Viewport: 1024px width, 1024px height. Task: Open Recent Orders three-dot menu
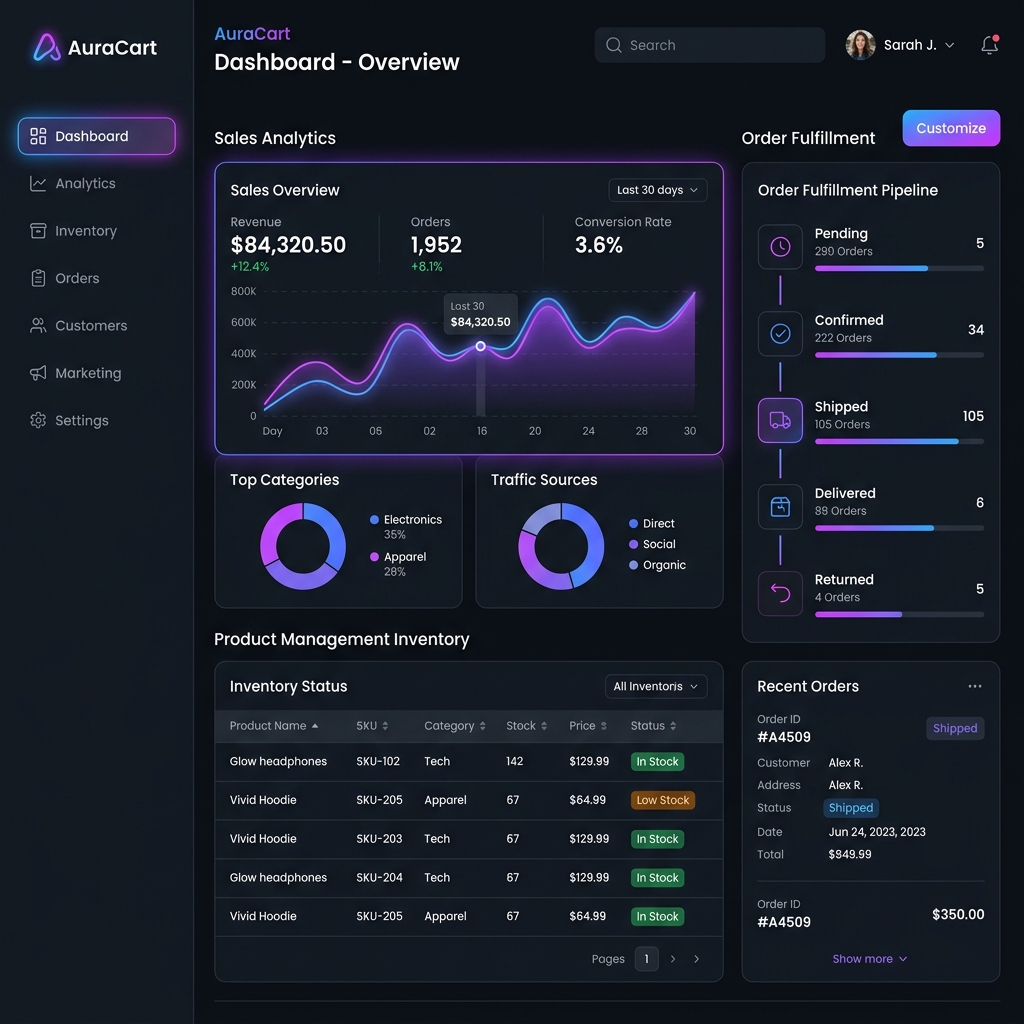[x=974, y=686]
